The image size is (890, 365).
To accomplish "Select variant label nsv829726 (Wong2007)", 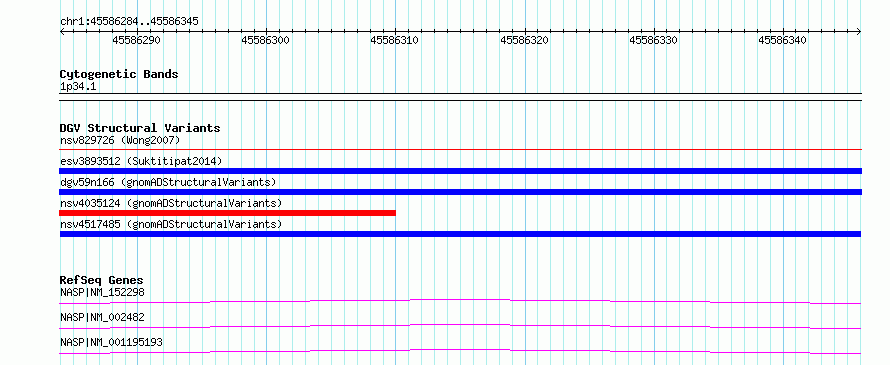I will [x=120, y=140].
